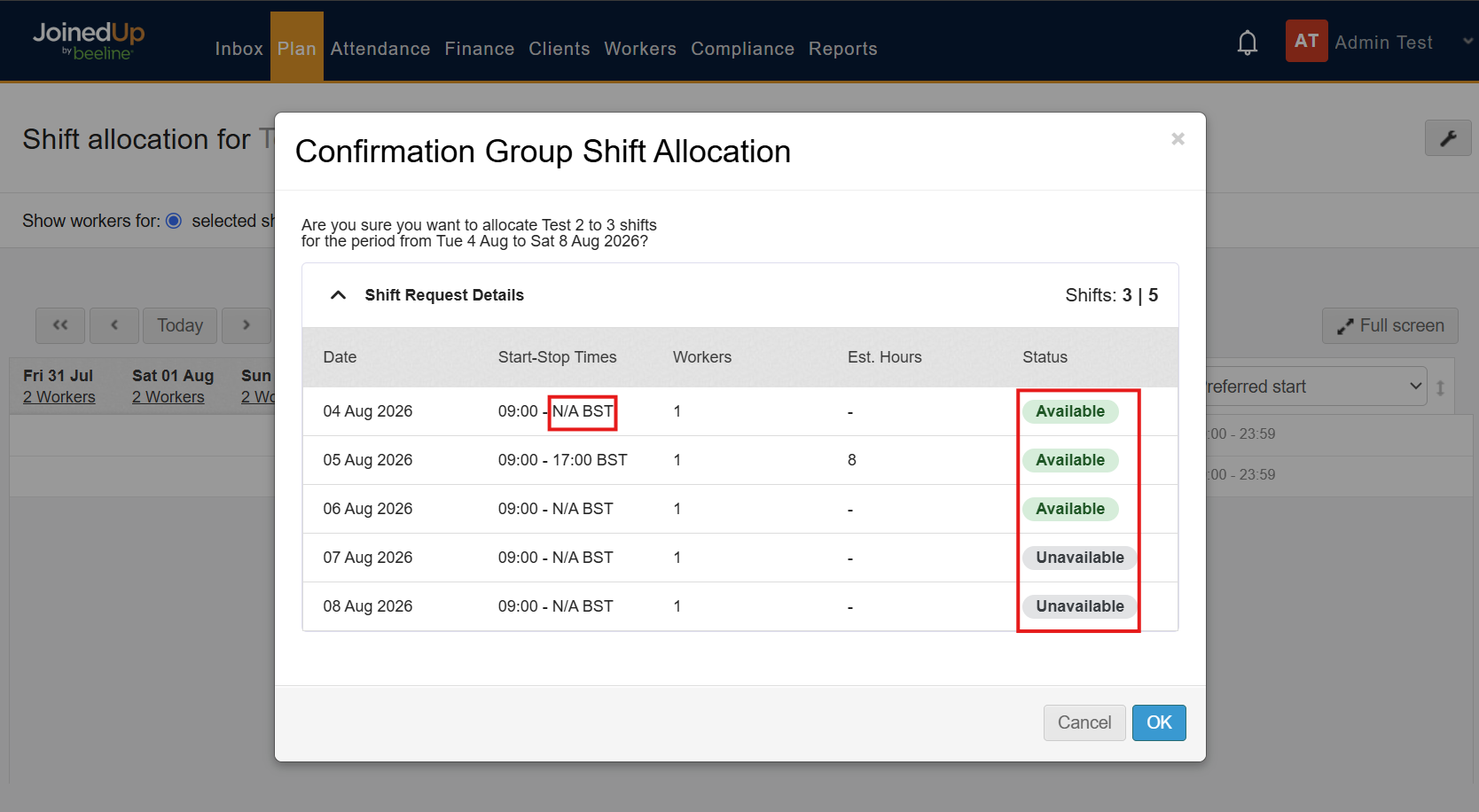Expand the Admin Test user menu
The image size is (1479, 812).
[x=1467, y=42]
